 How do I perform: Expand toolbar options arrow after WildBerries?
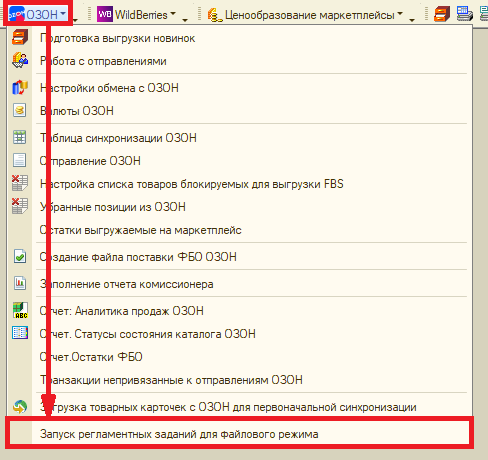pos(185,20)
